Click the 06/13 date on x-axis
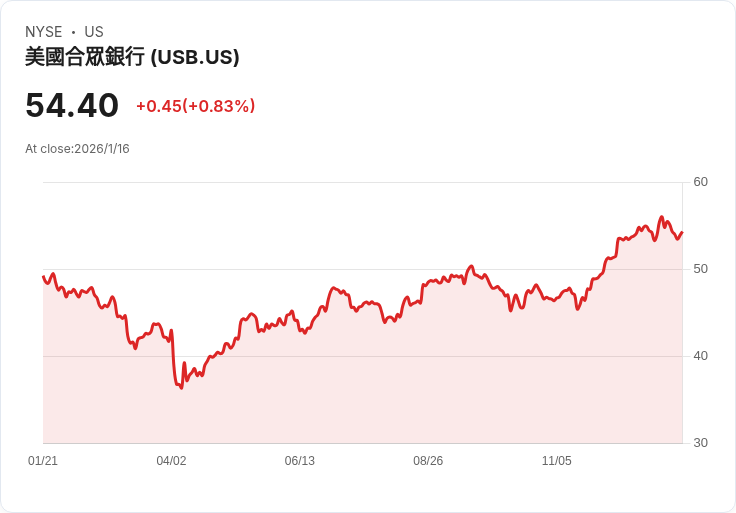736x513 pixels. tap(300, 461)
